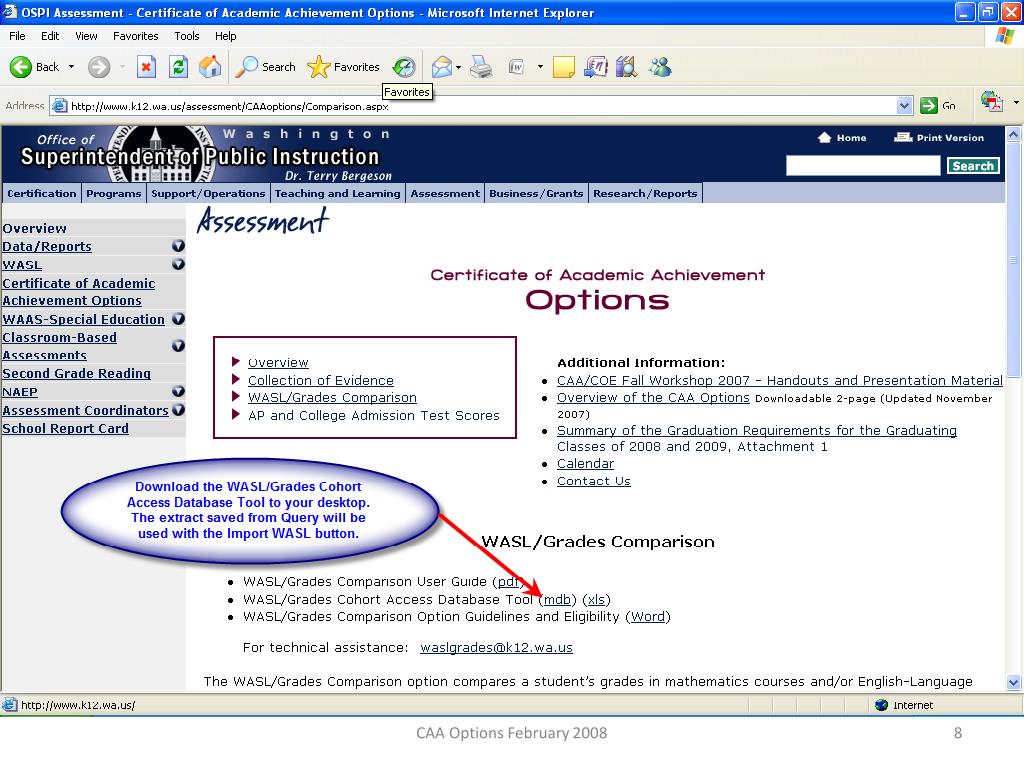The height and width of the screenshot is (768, 1024).
Task: Open the toolbar options chevron at far right
Action: click(1016, 103)
